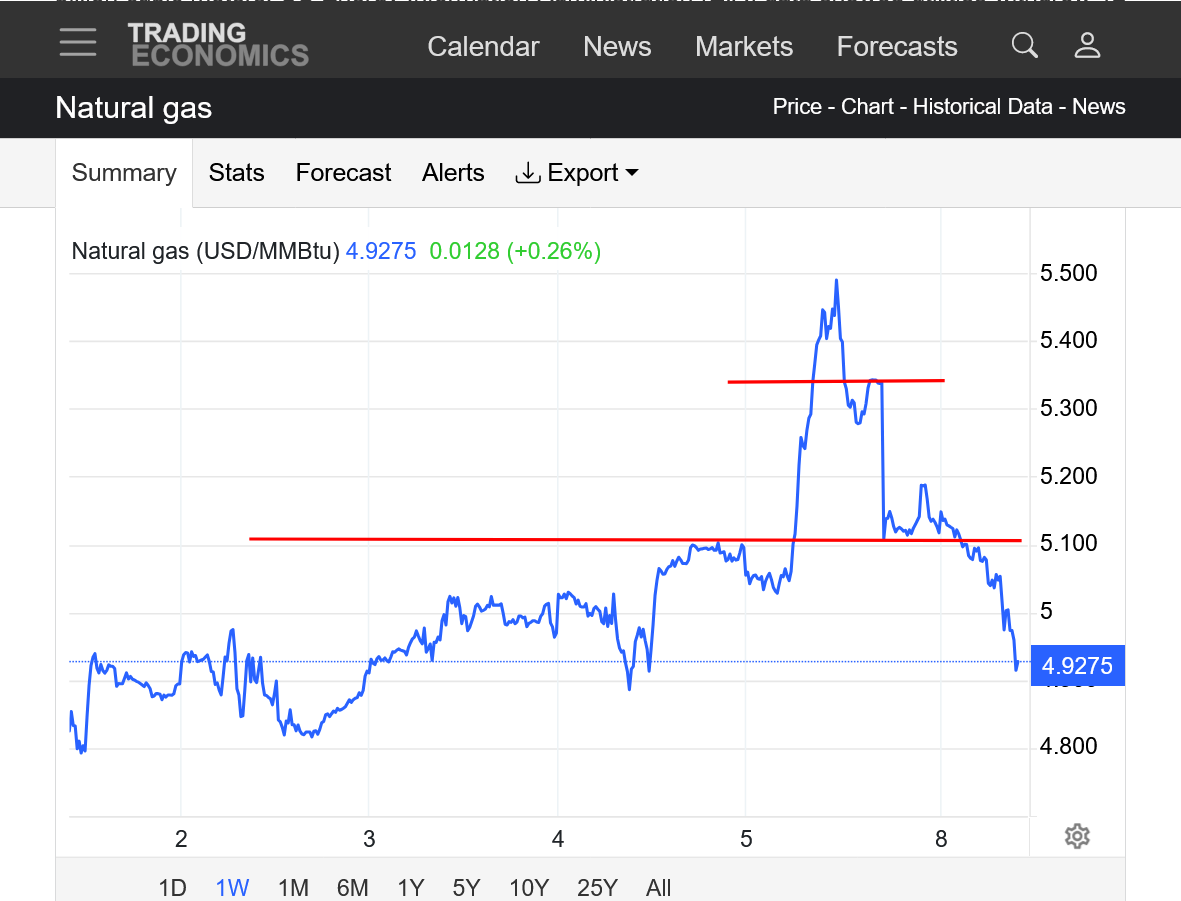The width and height of the screenshot is (1181, 901).
Task: Select the 5Y time range
Action: pos(466,887)
